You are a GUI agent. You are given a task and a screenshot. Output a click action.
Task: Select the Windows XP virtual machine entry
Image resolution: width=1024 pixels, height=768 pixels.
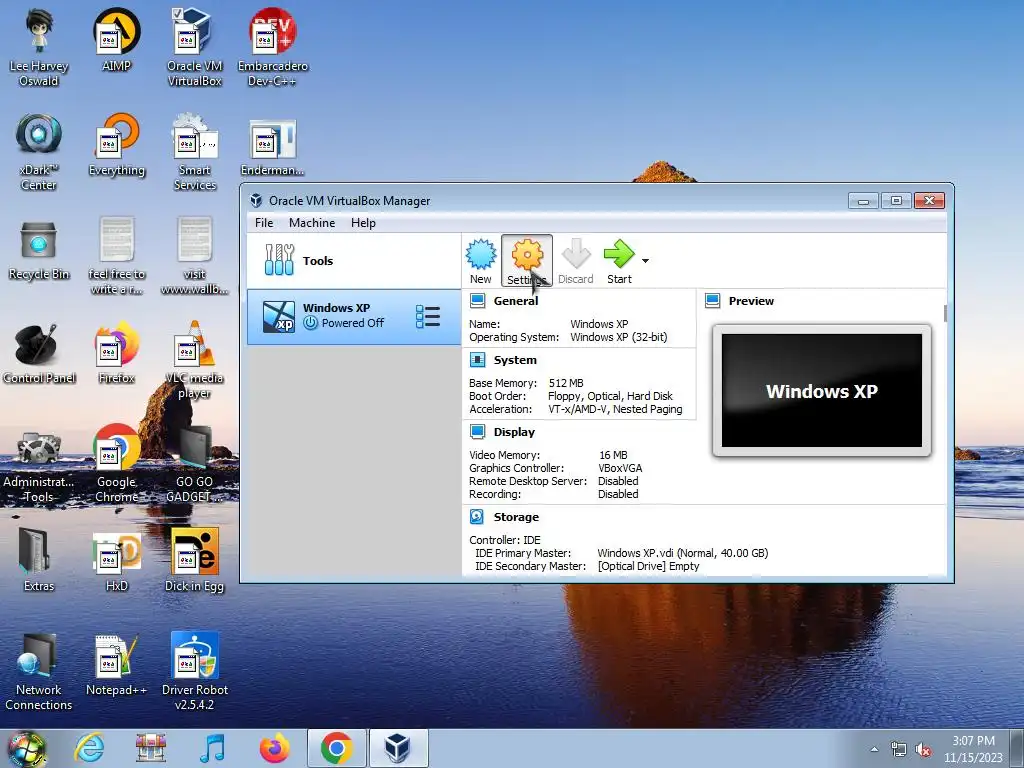click(353, 317)
